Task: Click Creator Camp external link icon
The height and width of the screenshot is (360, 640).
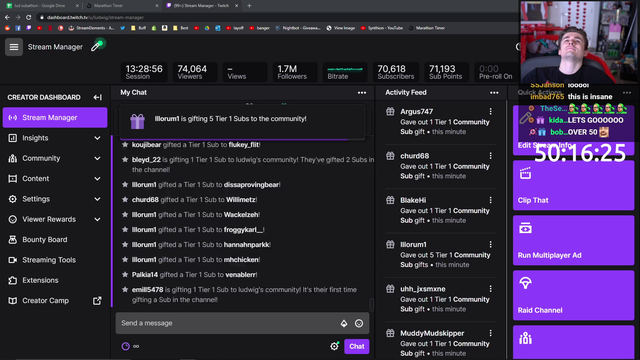Action: click(97, 301)
